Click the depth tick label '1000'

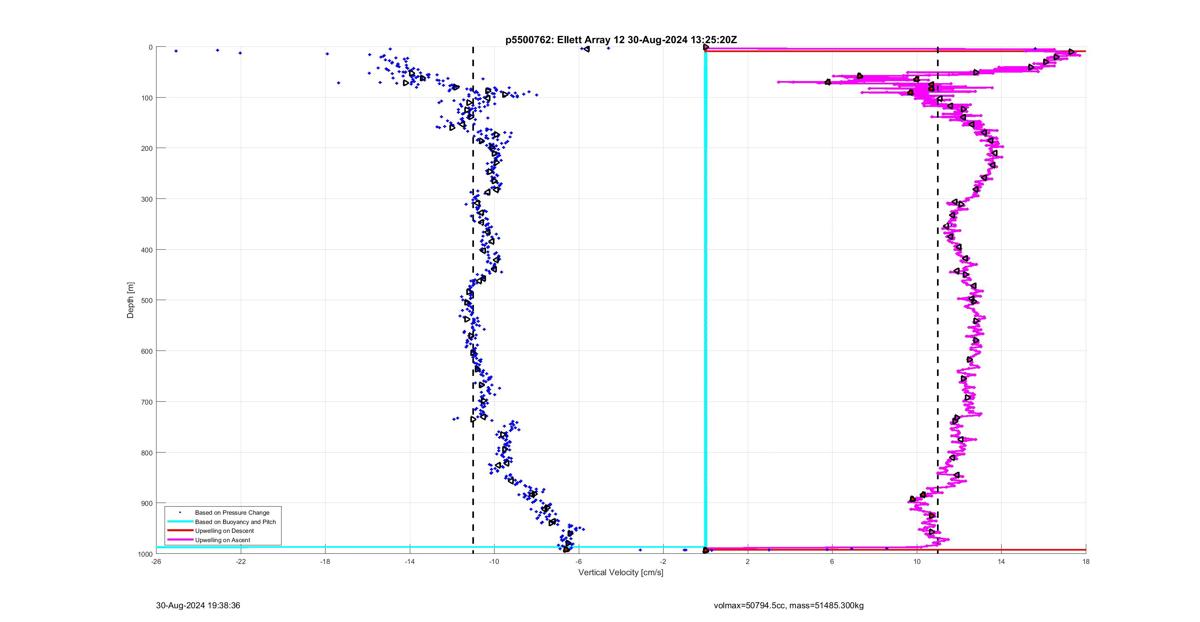[144, 554]
